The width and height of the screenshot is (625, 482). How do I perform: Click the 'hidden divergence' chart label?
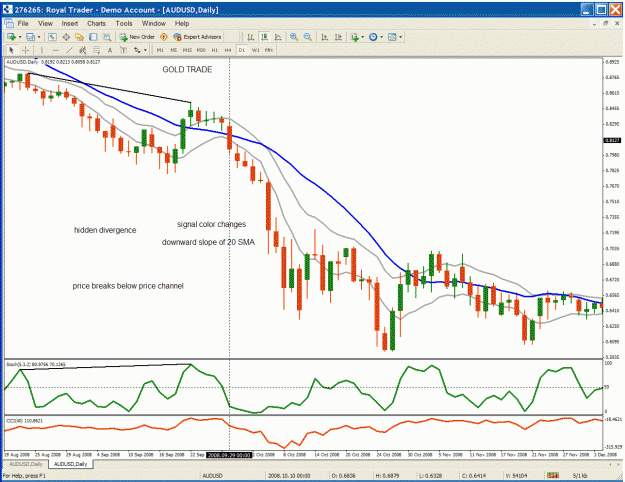pos(105,230)
